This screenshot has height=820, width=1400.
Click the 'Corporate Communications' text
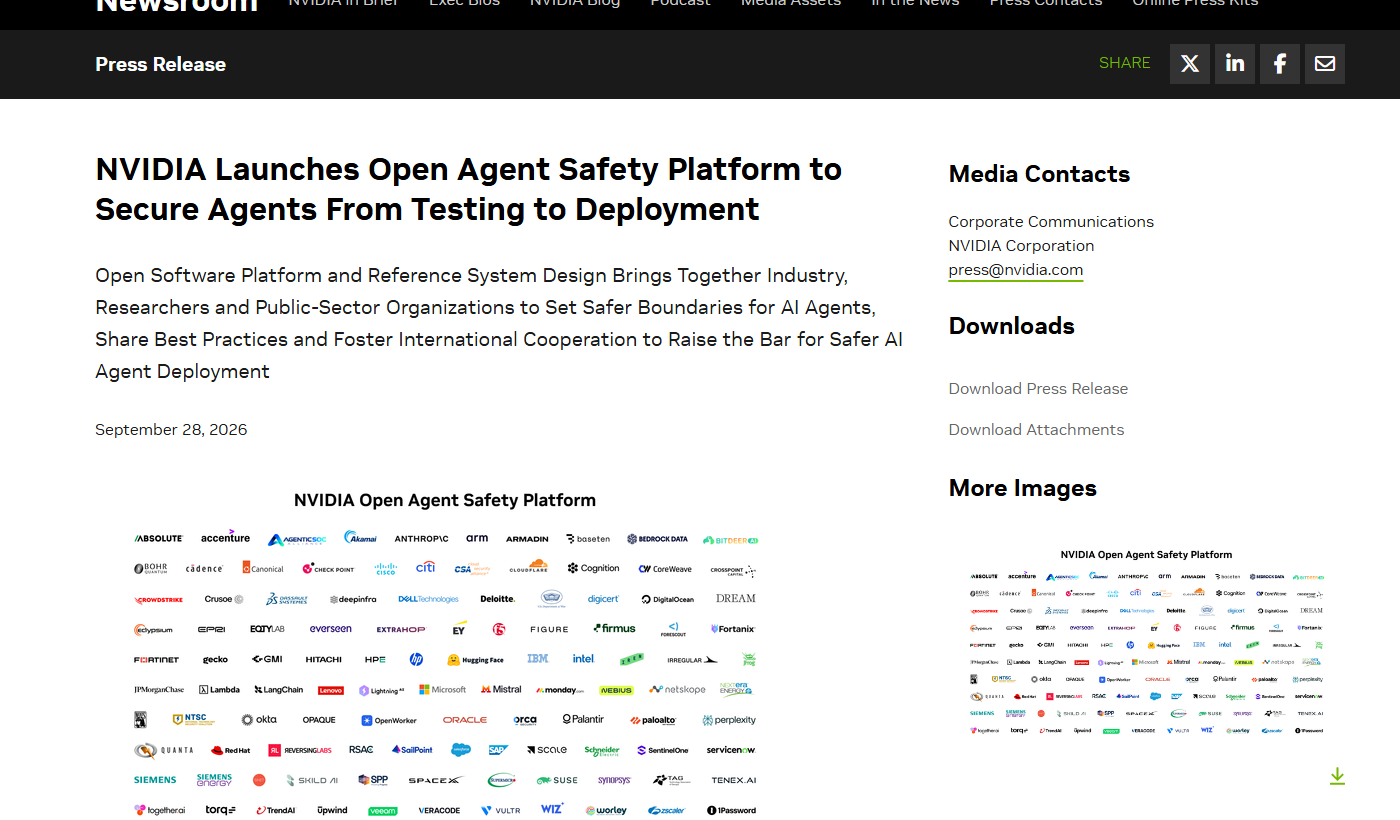click(x=1051, y=222)
